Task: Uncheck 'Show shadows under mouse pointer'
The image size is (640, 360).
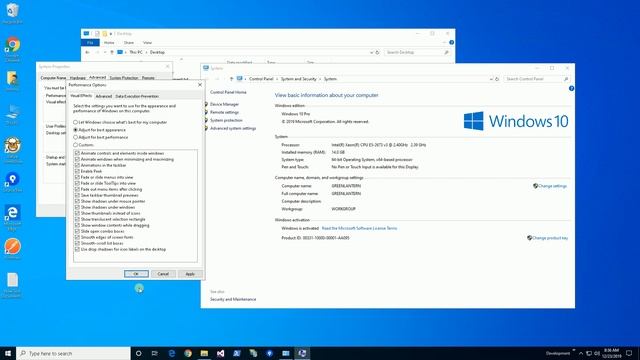Action: point(77,201)
